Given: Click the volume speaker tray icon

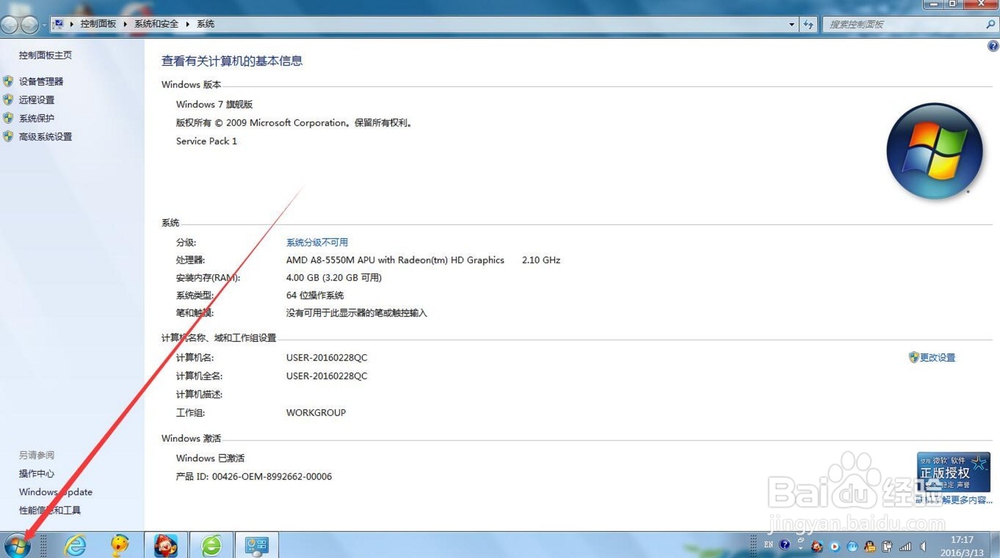Looking at the screenshot, I should pyautogui.click(x=923, y=547).
